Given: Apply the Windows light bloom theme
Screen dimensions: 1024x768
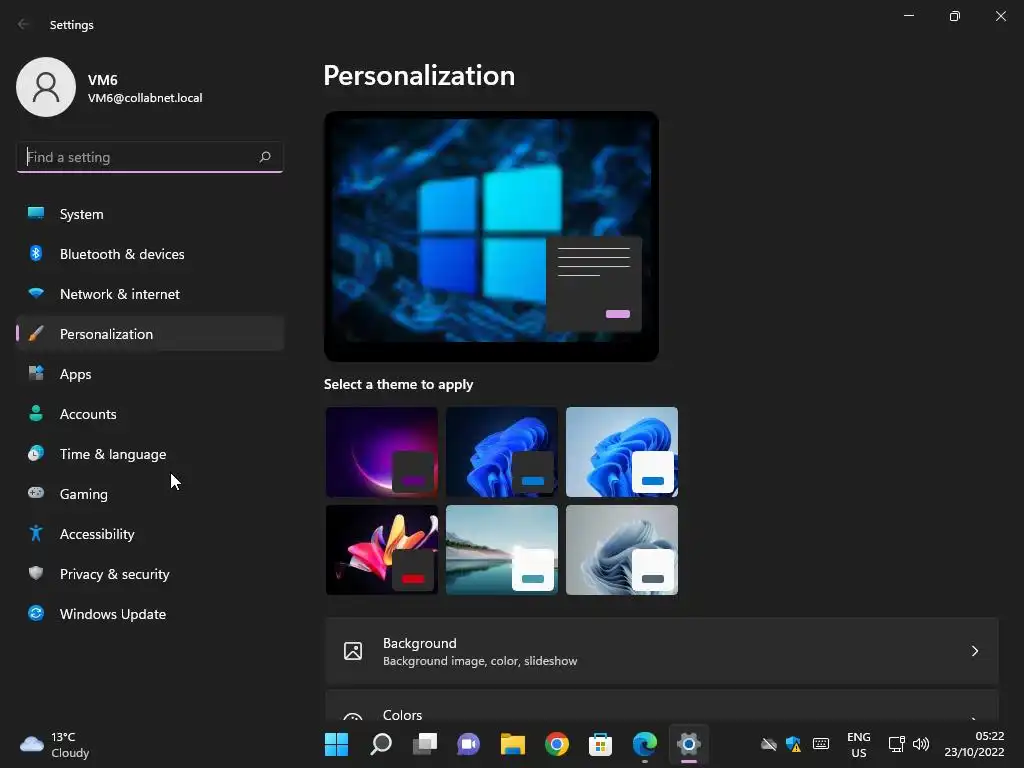Looking at the screenshot, I should pyautogui.click(x=622, y=452).
